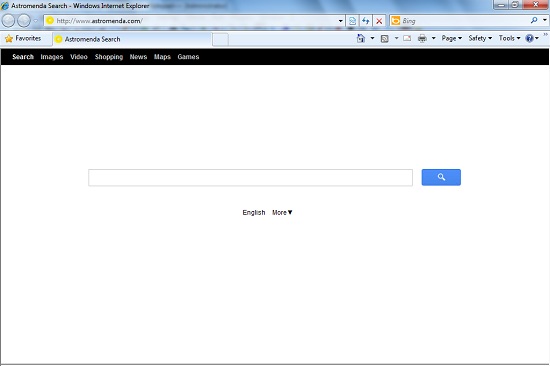Open a new blank tab
Image resolution: width=550 pixels, height=366 pixels.
[220, 39]
